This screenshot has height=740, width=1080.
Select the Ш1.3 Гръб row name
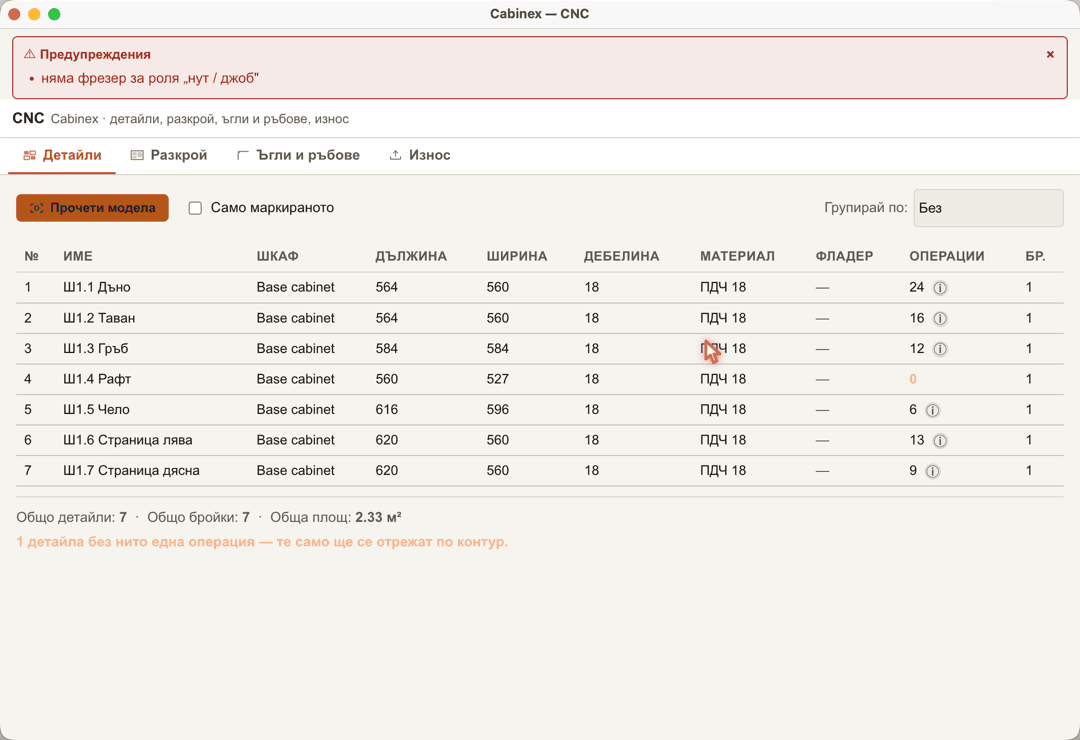tap(96, 349)
